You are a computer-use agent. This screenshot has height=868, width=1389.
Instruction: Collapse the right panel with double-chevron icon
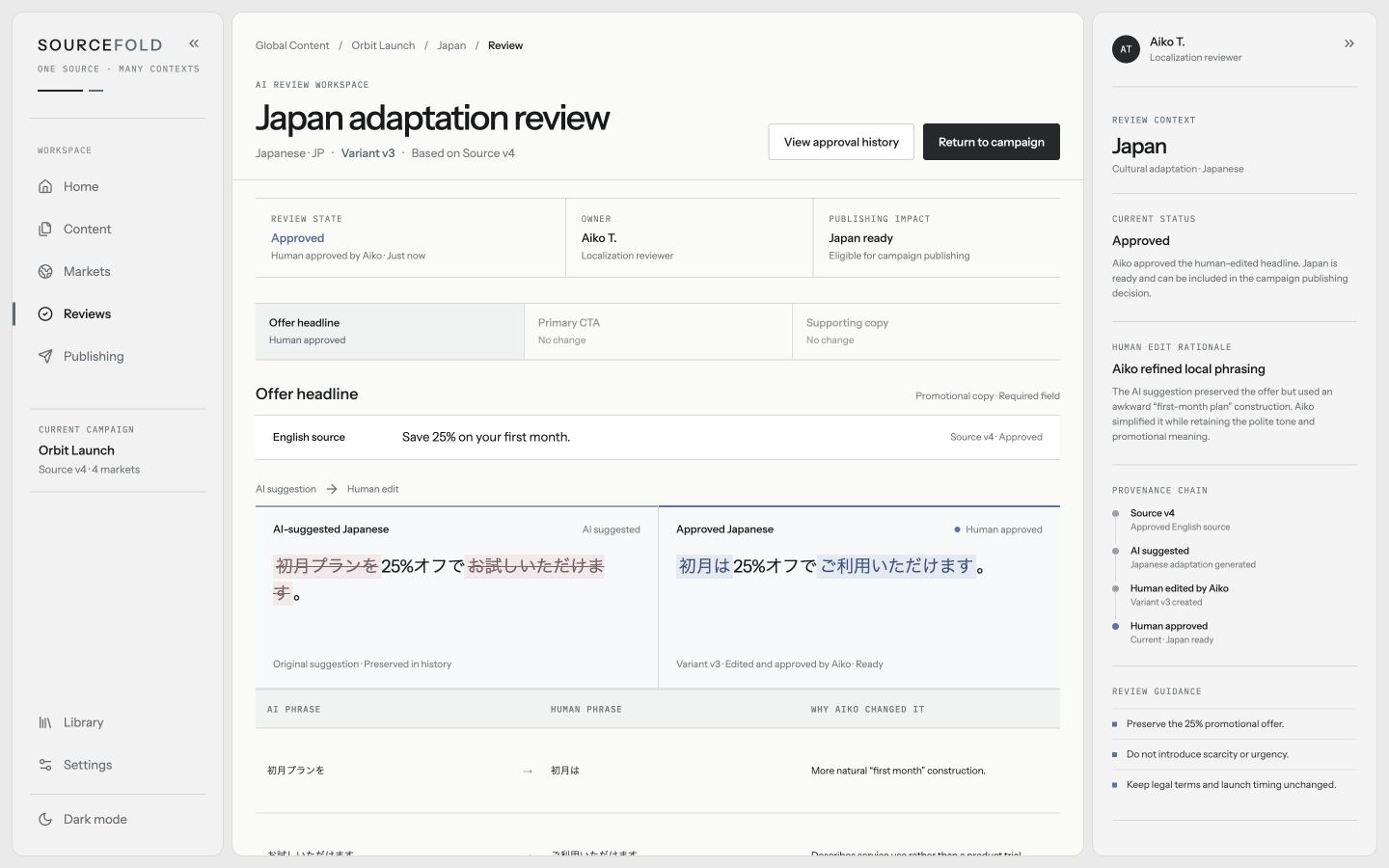(x=1349, y=43)
